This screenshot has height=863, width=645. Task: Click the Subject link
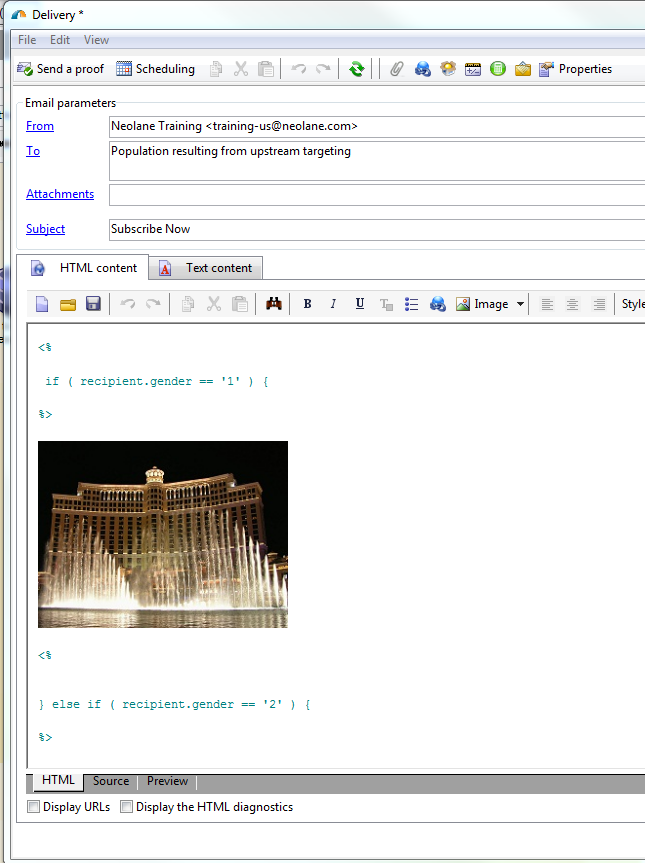pyautogui.click(x=46, y=229)
